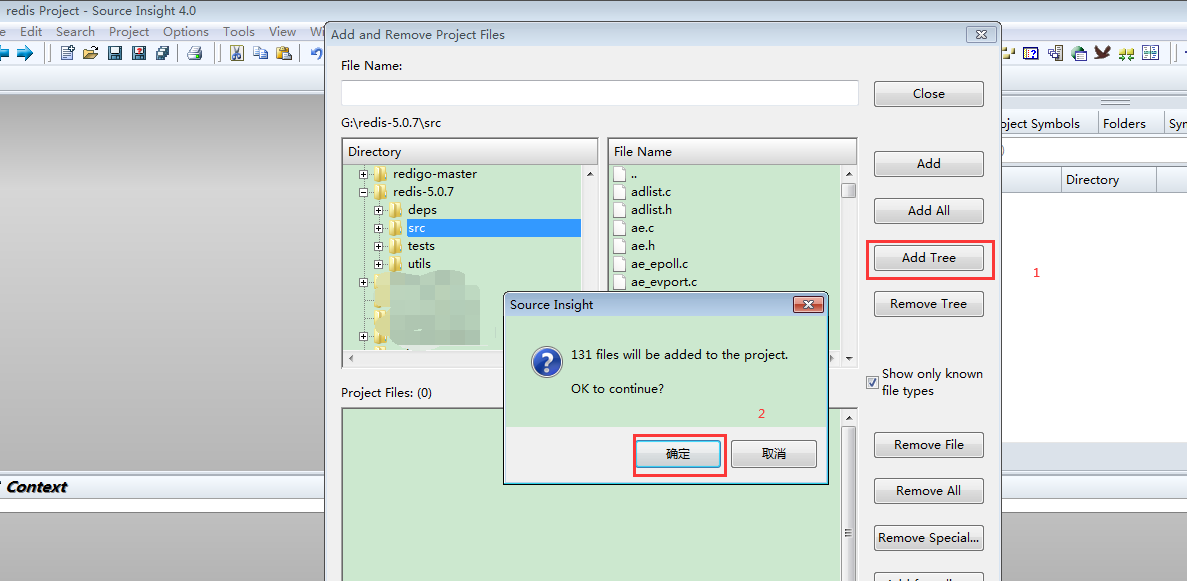Expand the deps folder node
This screenshot has width=1187, height=581.
click(379, 210)
